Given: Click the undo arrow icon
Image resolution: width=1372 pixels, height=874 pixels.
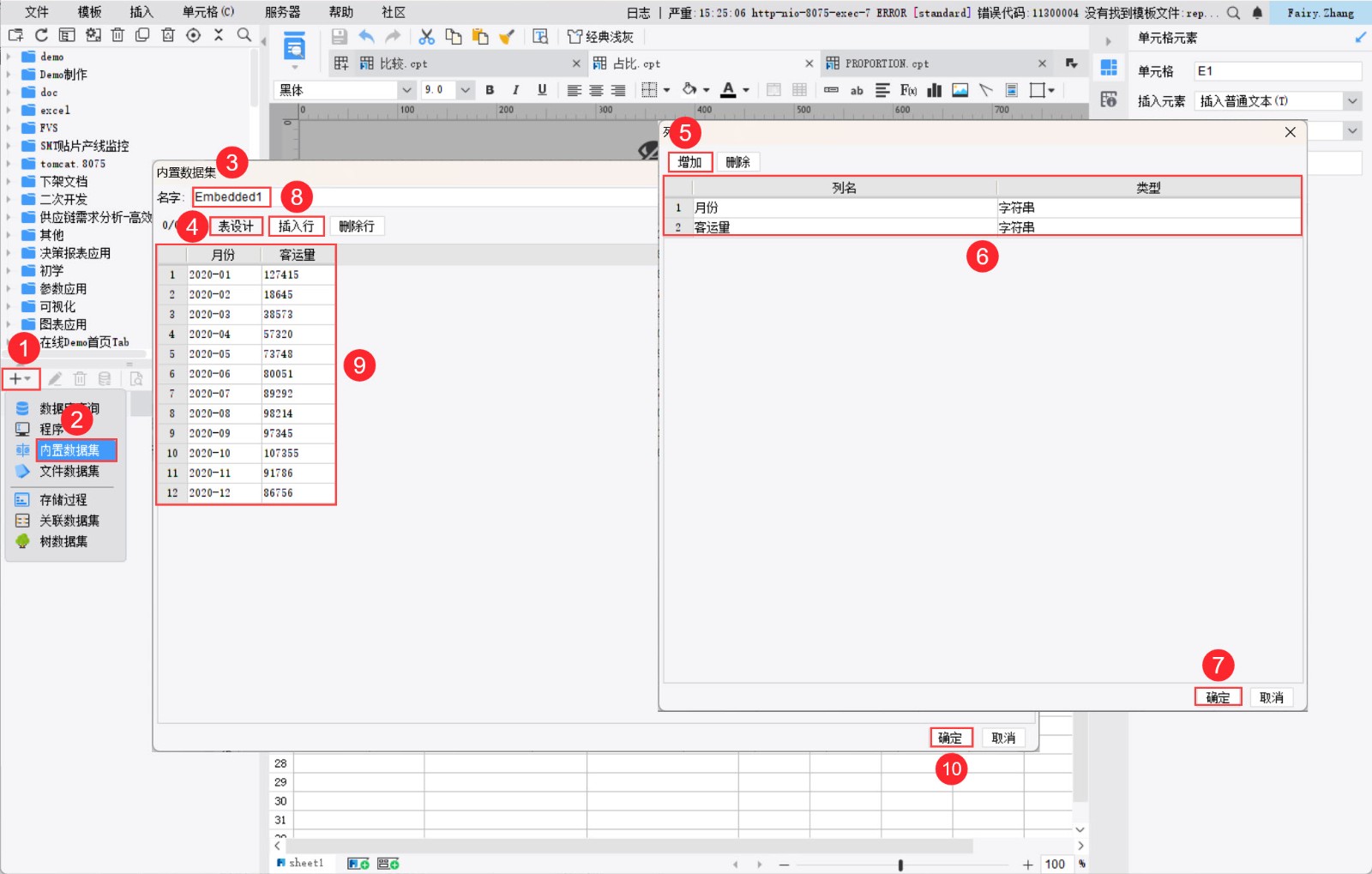Looking at the screenshot, I should (x=366, y=36).
